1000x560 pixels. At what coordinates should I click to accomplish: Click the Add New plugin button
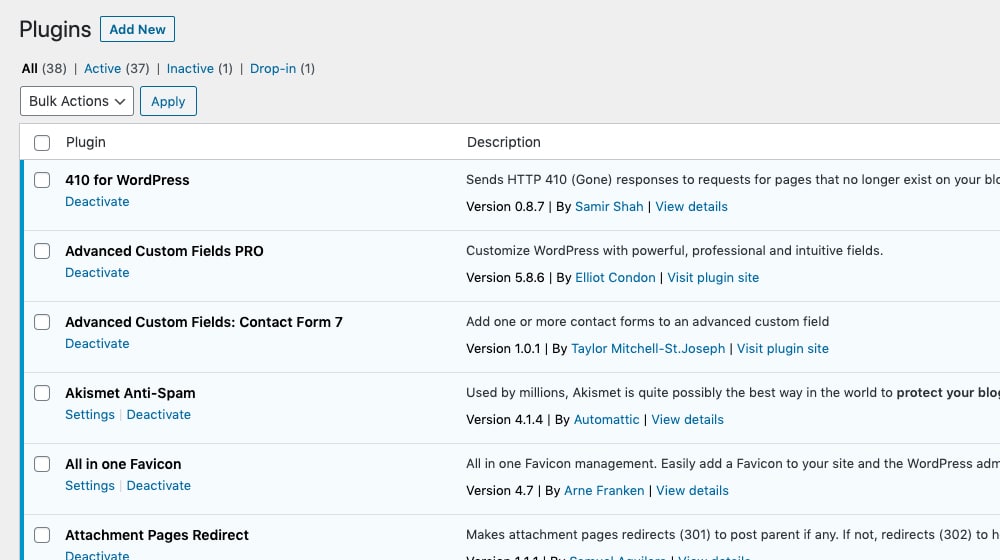[137, 29]
